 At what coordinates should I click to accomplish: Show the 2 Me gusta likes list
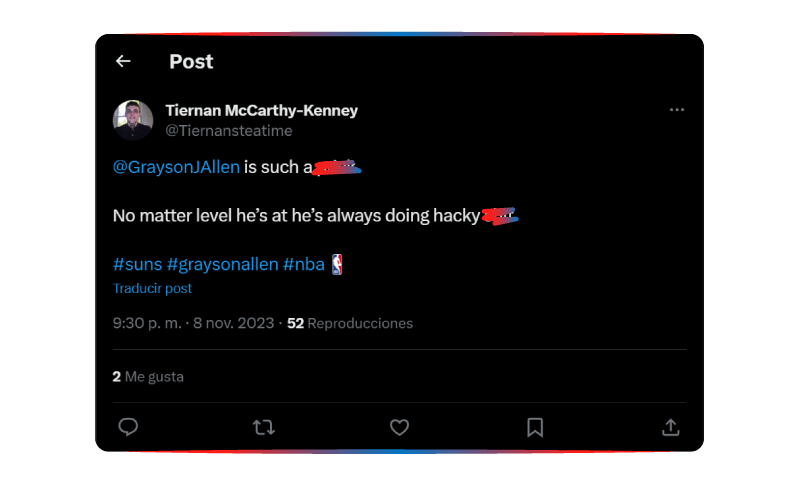(148, 377)
